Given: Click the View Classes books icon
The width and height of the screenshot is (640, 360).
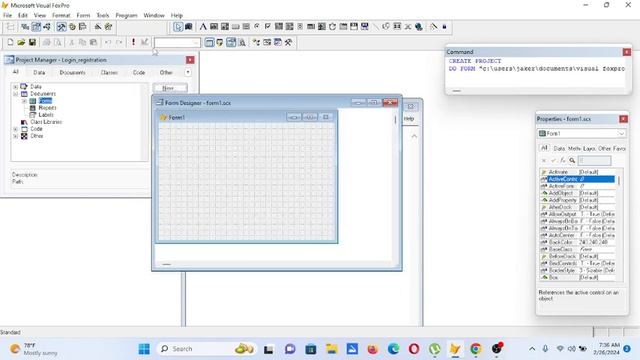Looking at the screenshot, I should point(189,27).
